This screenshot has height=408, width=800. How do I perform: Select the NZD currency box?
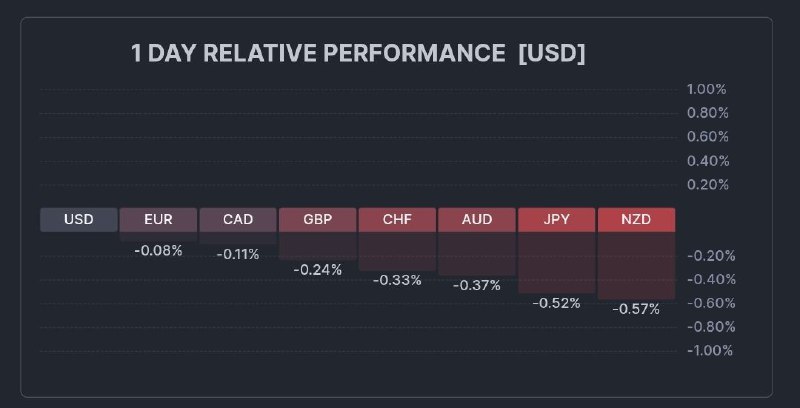pos(635,220)
